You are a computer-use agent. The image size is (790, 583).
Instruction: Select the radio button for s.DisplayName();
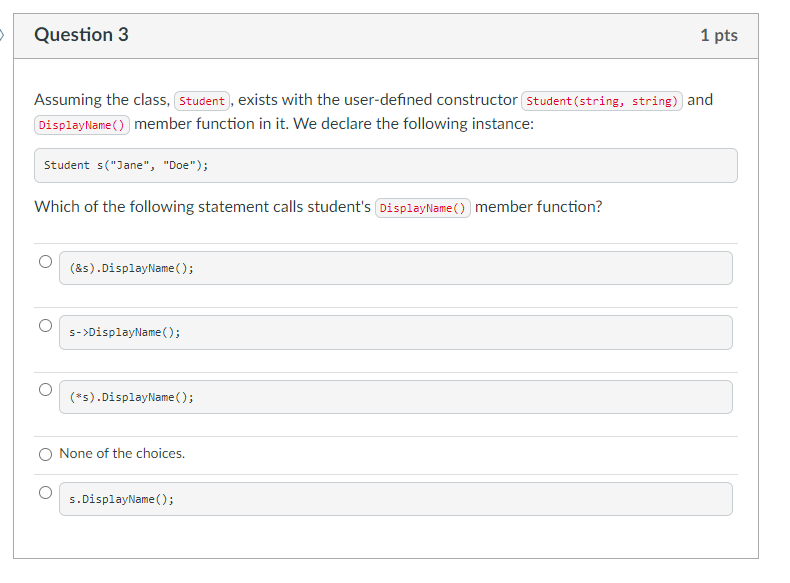tap(45, 492)
